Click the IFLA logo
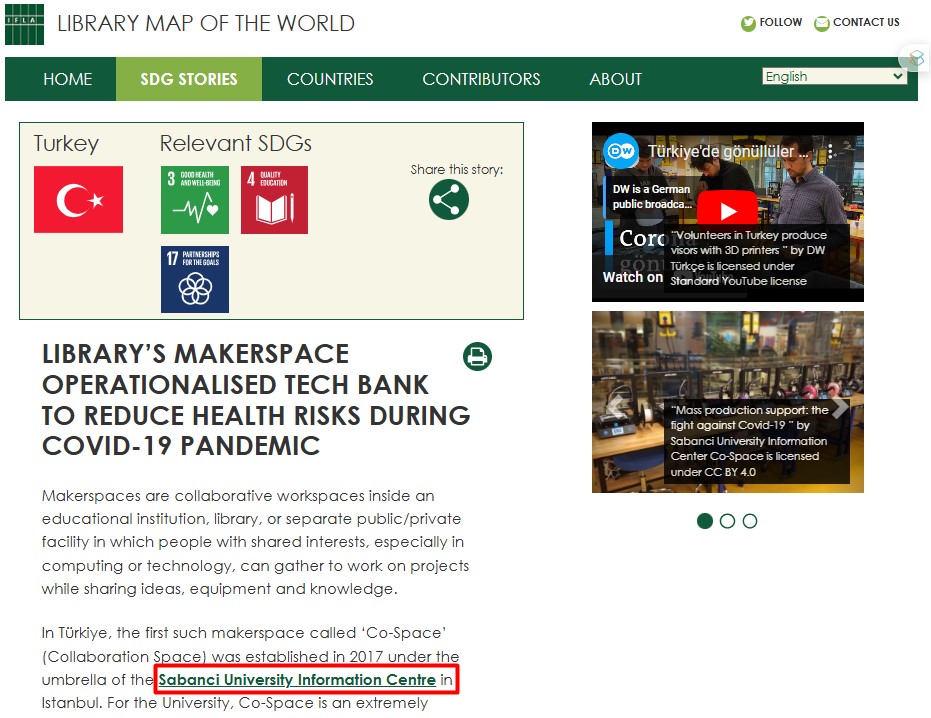This screenshot has width=931, height=718. point(24,24)
